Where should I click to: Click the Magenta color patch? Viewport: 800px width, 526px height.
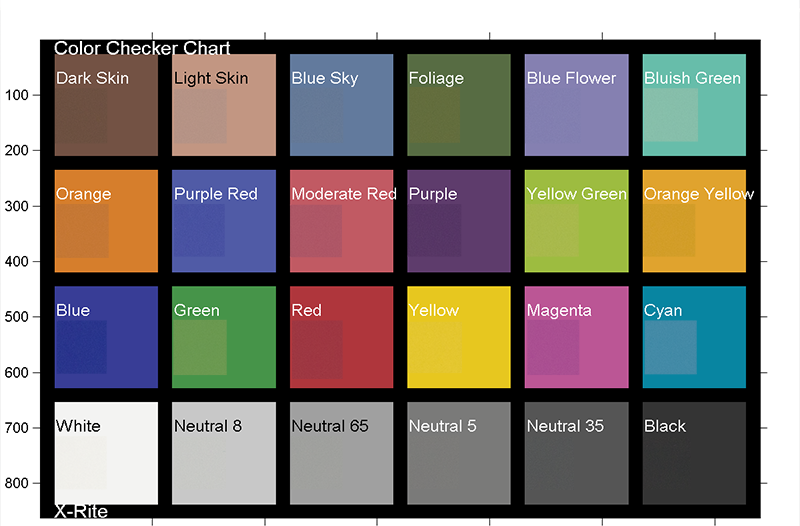point(577,337)
